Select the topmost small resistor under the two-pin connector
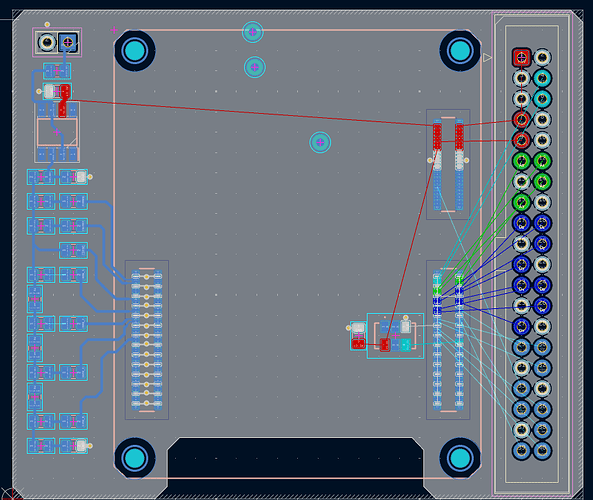593x500 pixels. pyautogui.click(x=57, y=71)
